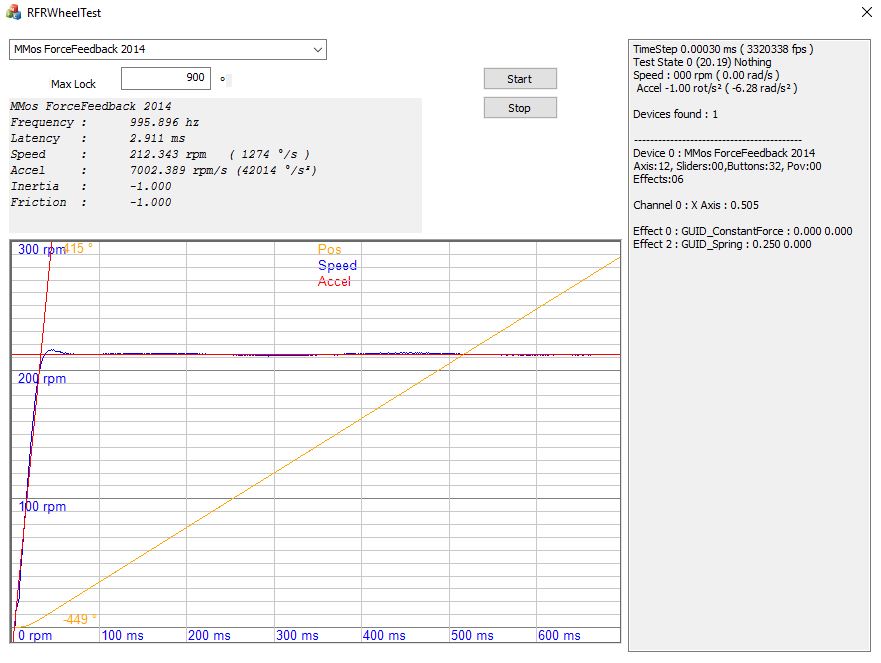The image size is (881, 663).
Task: Click the RFRWheelTest app icon in title bar
Action: tap(13, 13)
